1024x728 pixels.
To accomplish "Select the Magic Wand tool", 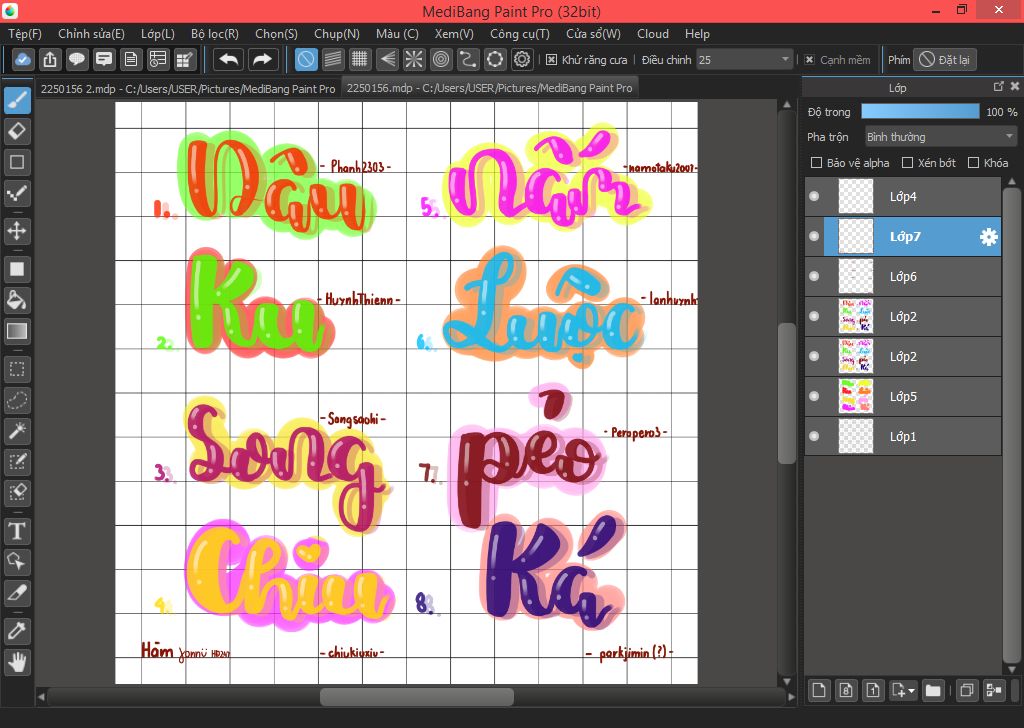I will pos(17,431).
